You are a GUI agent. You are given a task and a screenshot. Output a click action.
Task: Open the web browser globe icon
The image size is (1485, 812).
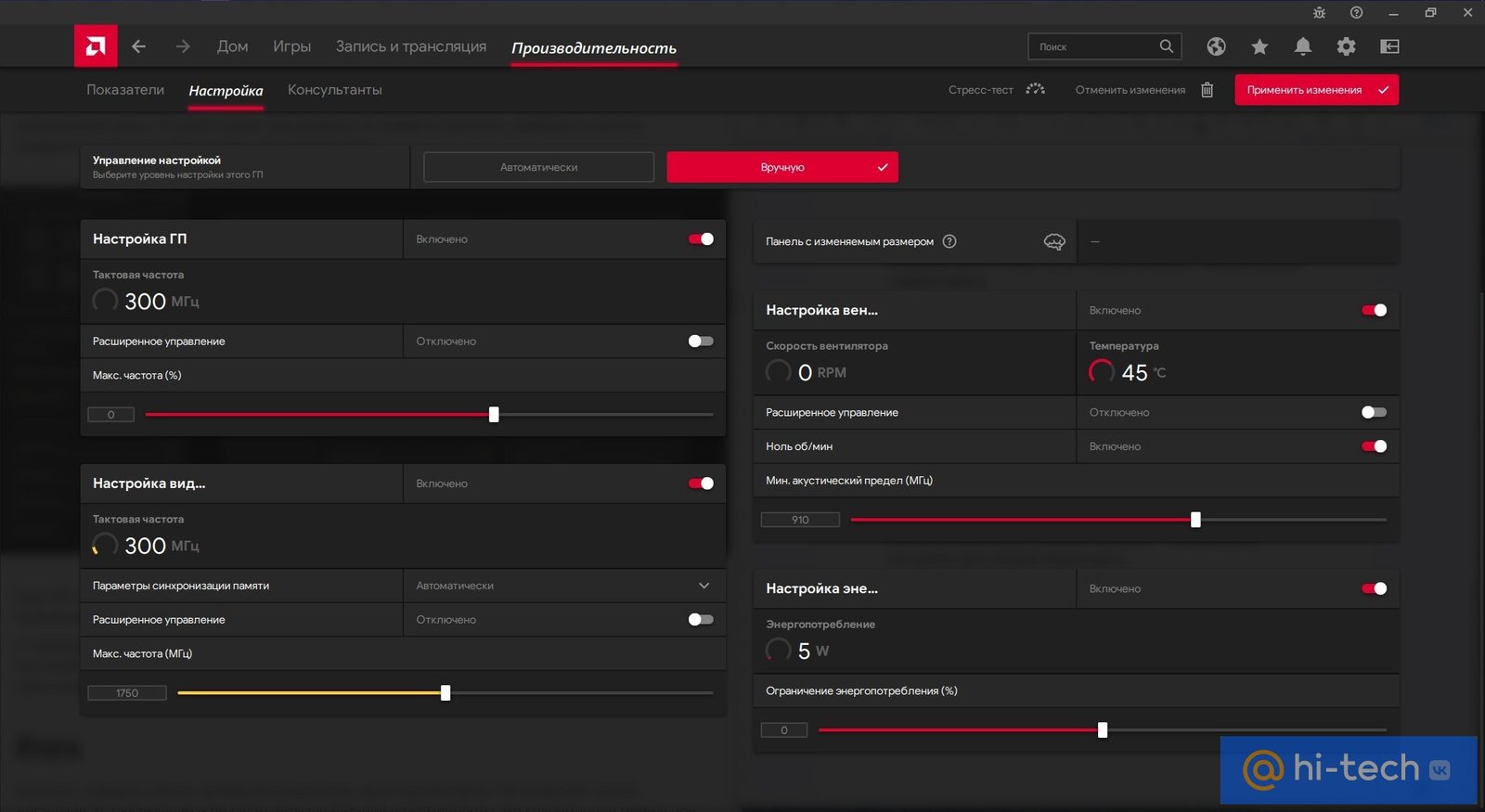click(1216, 46)
